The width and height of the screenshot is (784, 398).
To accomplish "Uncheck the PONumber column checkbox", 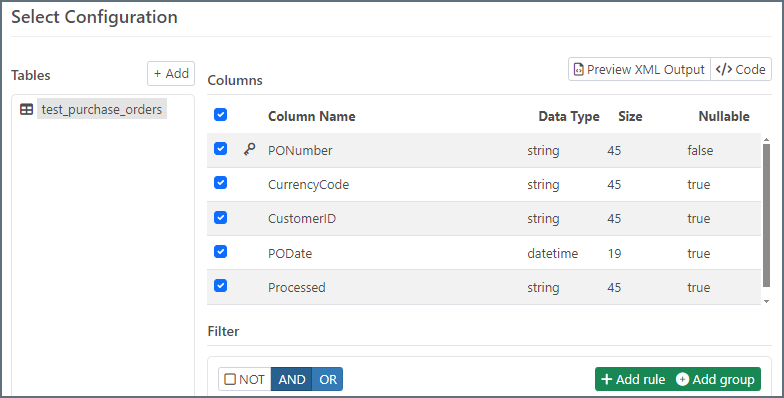I will [220, 148].
